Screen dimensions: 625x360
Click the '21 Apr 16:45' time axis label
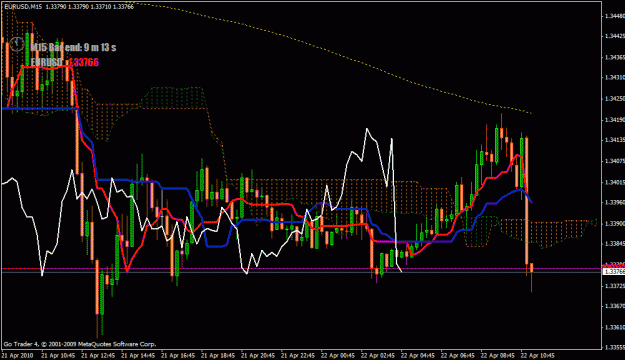coord(178,355)
